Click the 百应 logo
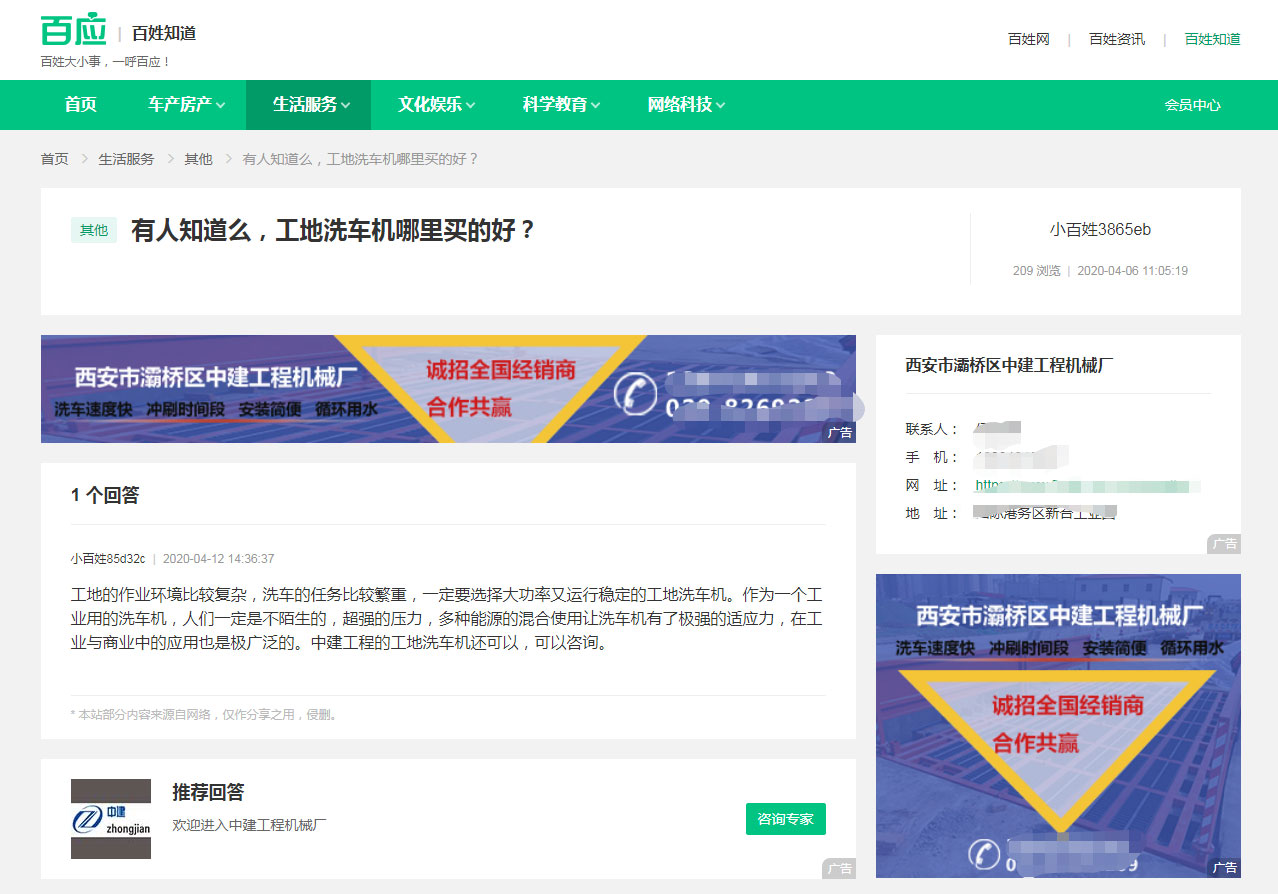The height and width of the screenshot is (894, 1278). (73, 30)
